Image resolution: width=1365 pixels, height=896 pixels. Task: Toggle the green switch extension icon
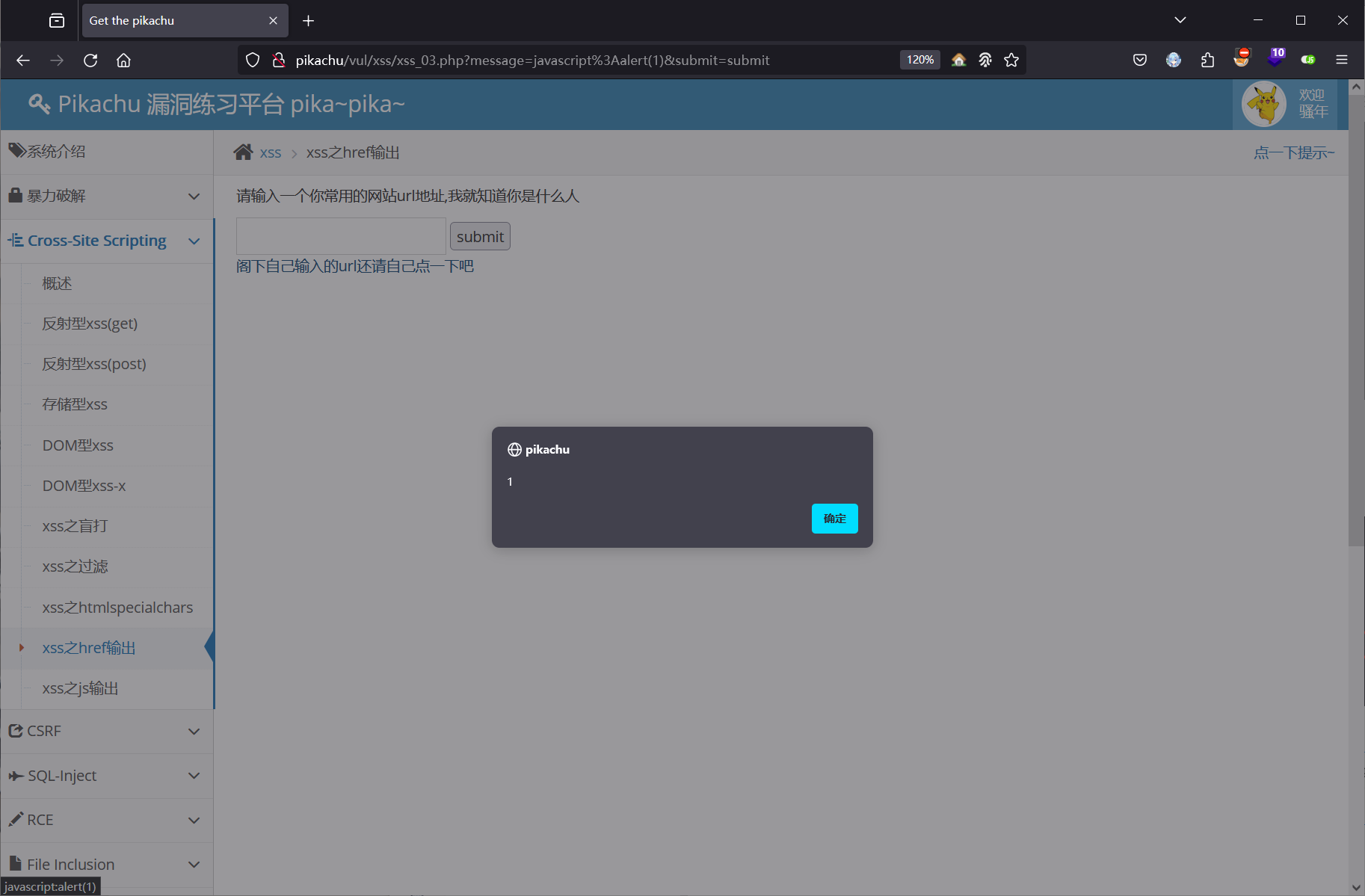click(1308, 60)
